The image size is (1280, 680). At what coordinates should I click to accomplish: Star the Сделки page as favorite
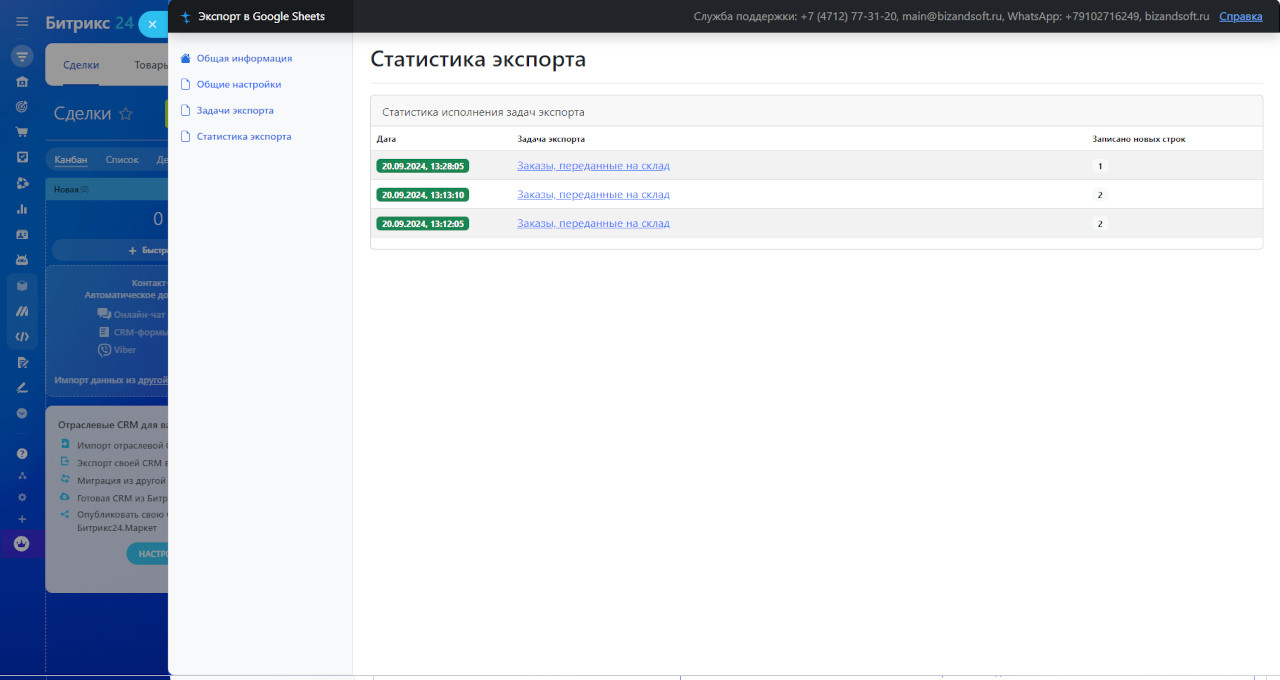point(126,114)
